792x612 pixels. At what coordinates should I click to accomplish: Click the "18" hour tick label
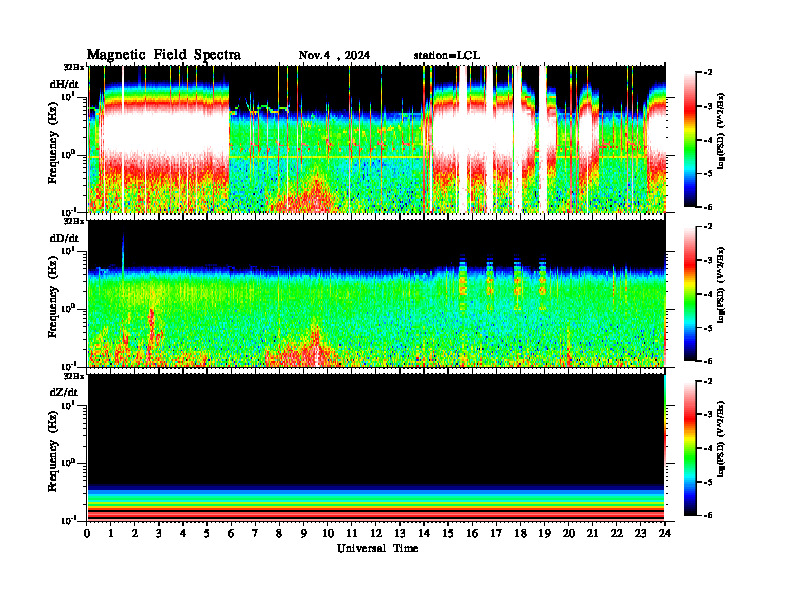pos(520,533)
